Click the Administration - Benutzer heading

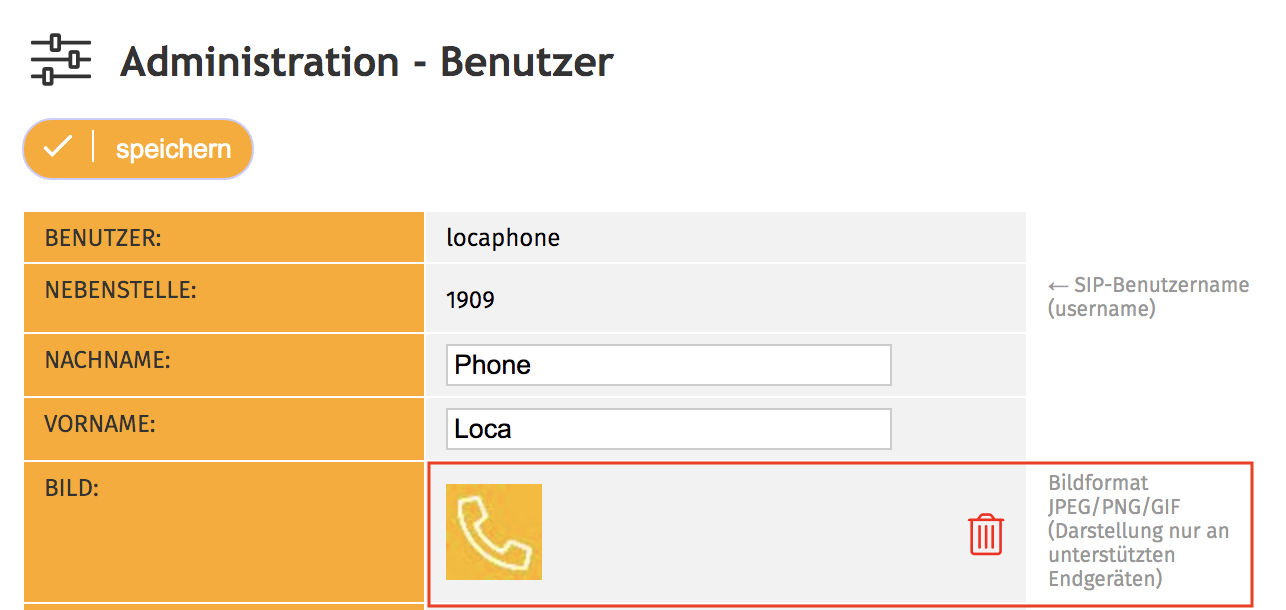[366, 62]
